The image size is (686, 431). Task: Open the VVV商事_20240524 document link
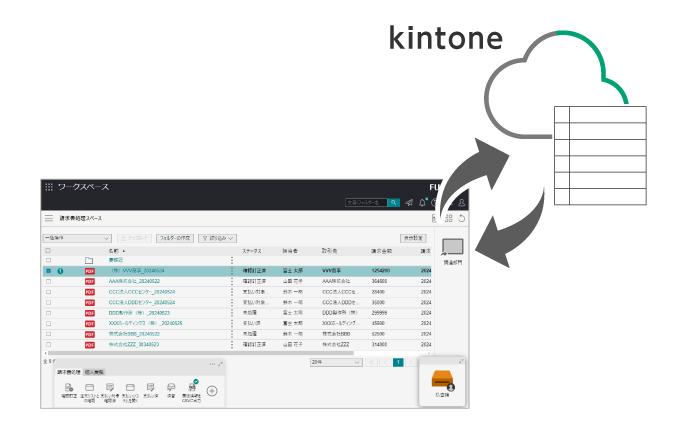[137, 271]
